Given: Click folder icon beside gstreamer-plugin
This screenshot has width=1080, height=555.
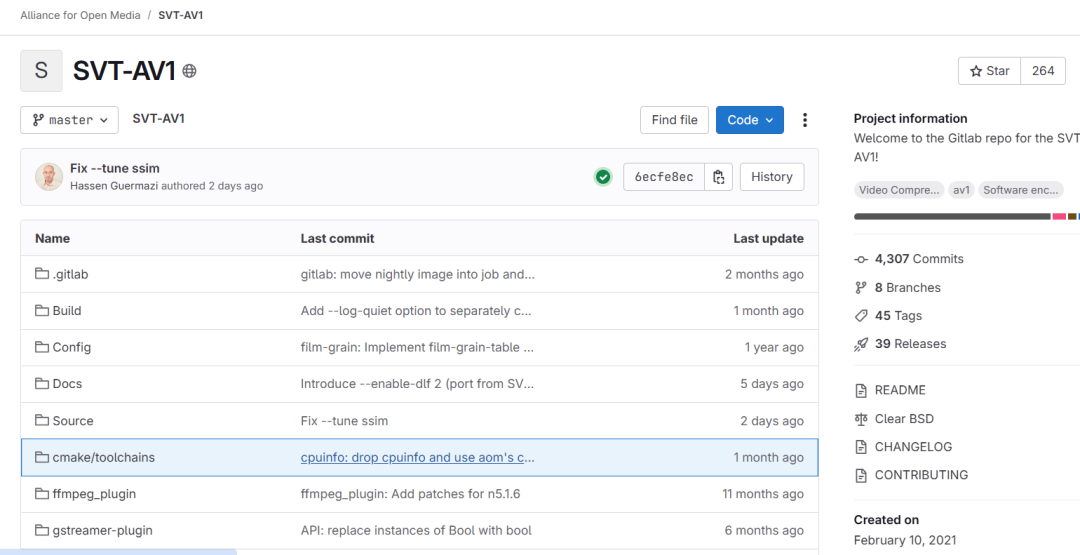Looking at the screenshot, I should coord(42,530).
